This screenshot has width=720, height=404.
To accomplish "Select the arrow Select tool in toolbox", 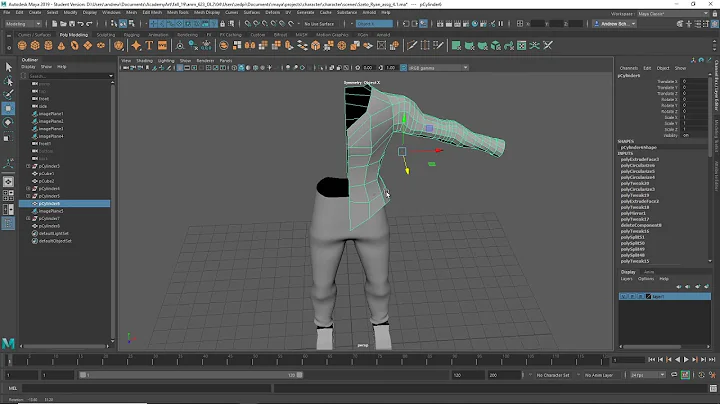I will coord(8,69).
